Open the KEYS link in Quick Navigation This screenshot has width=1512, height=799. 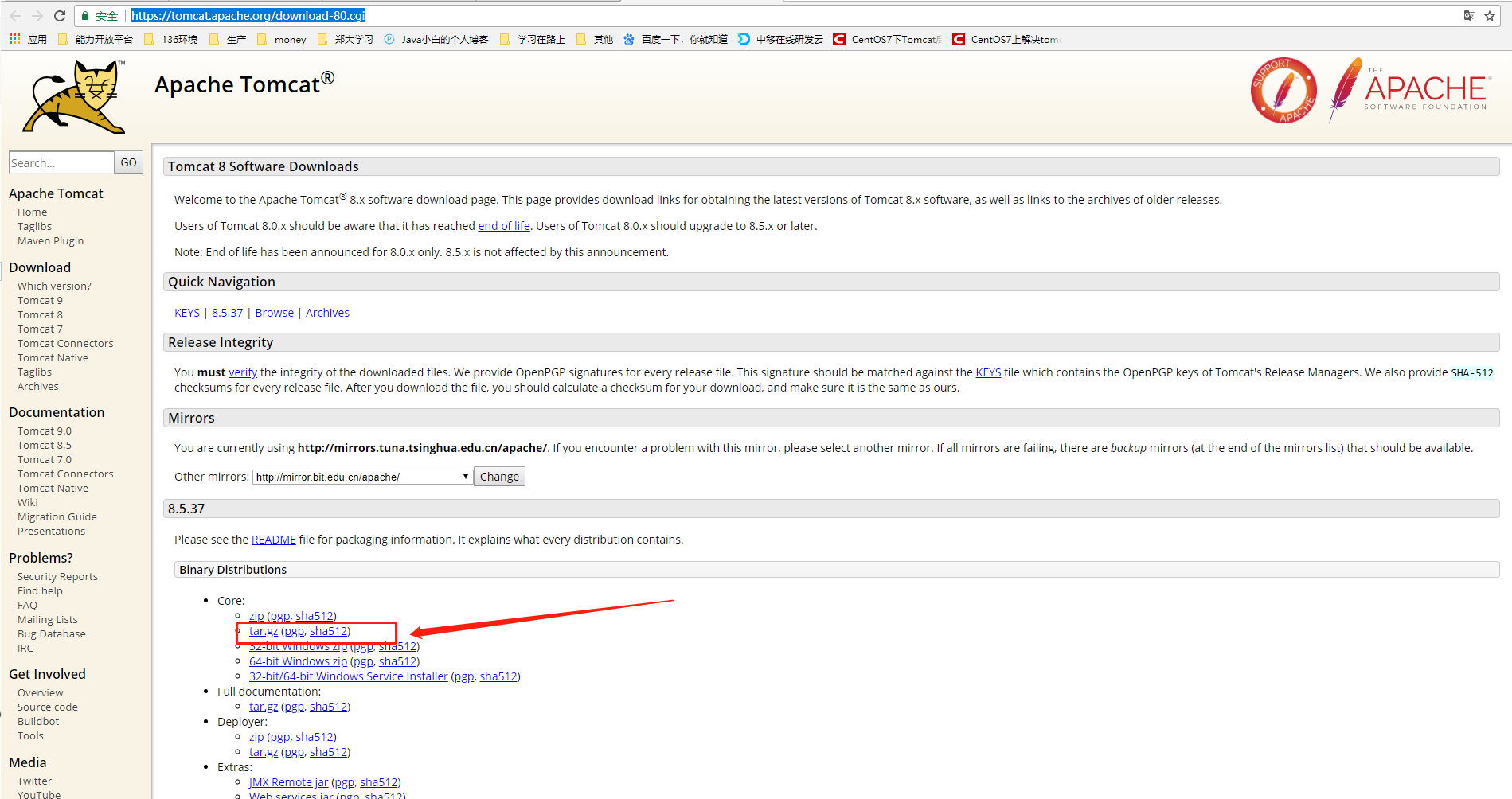point(187,313)
